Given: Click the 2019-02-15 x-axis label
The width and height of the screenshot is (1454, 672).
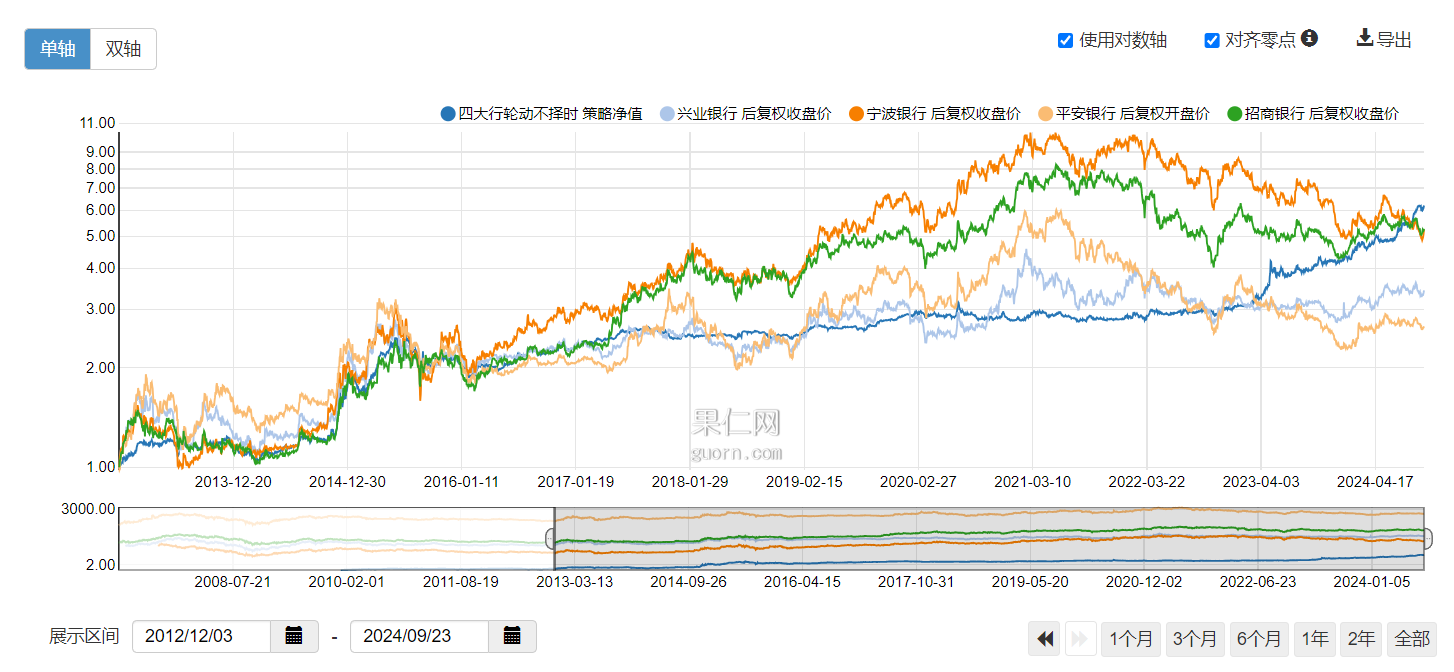Looking at the screenshot, I should pyautogui.click(x=804, y=481).
